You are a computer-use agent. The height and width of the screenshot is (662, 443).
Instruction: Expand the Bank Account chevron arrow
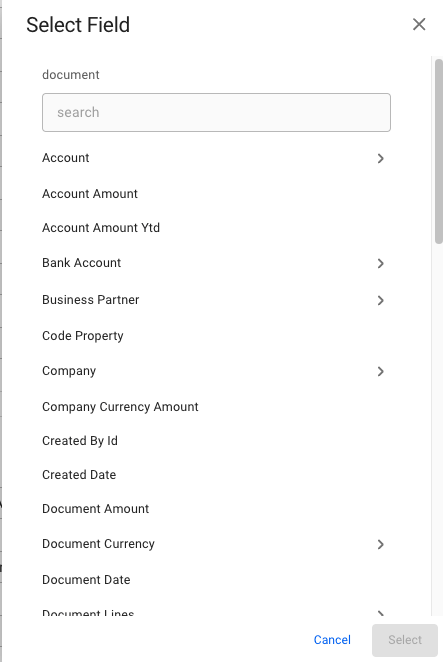coord(380,263)
